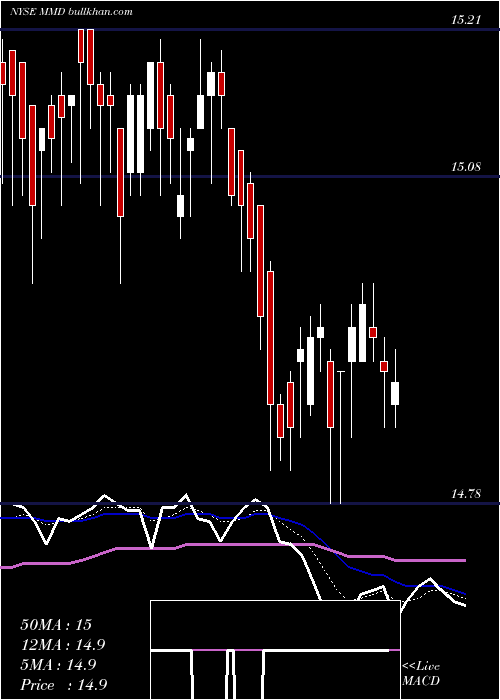Click the 14.78 price level label
This screenshot has width=500, height=700.
tap(466, 494)
